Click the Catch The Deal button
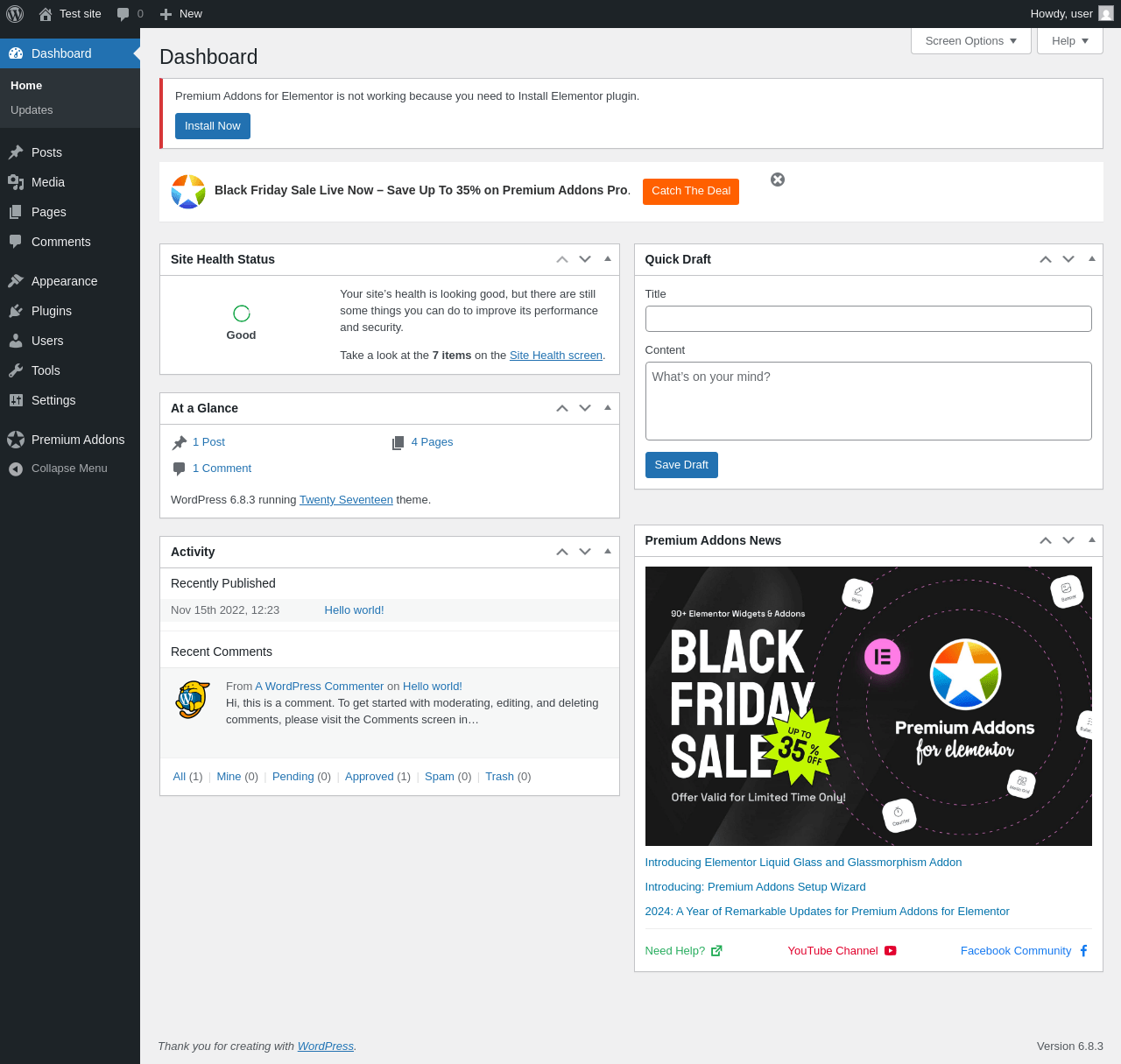Viewport: 1121px width, 1064px height. point(691,192)
